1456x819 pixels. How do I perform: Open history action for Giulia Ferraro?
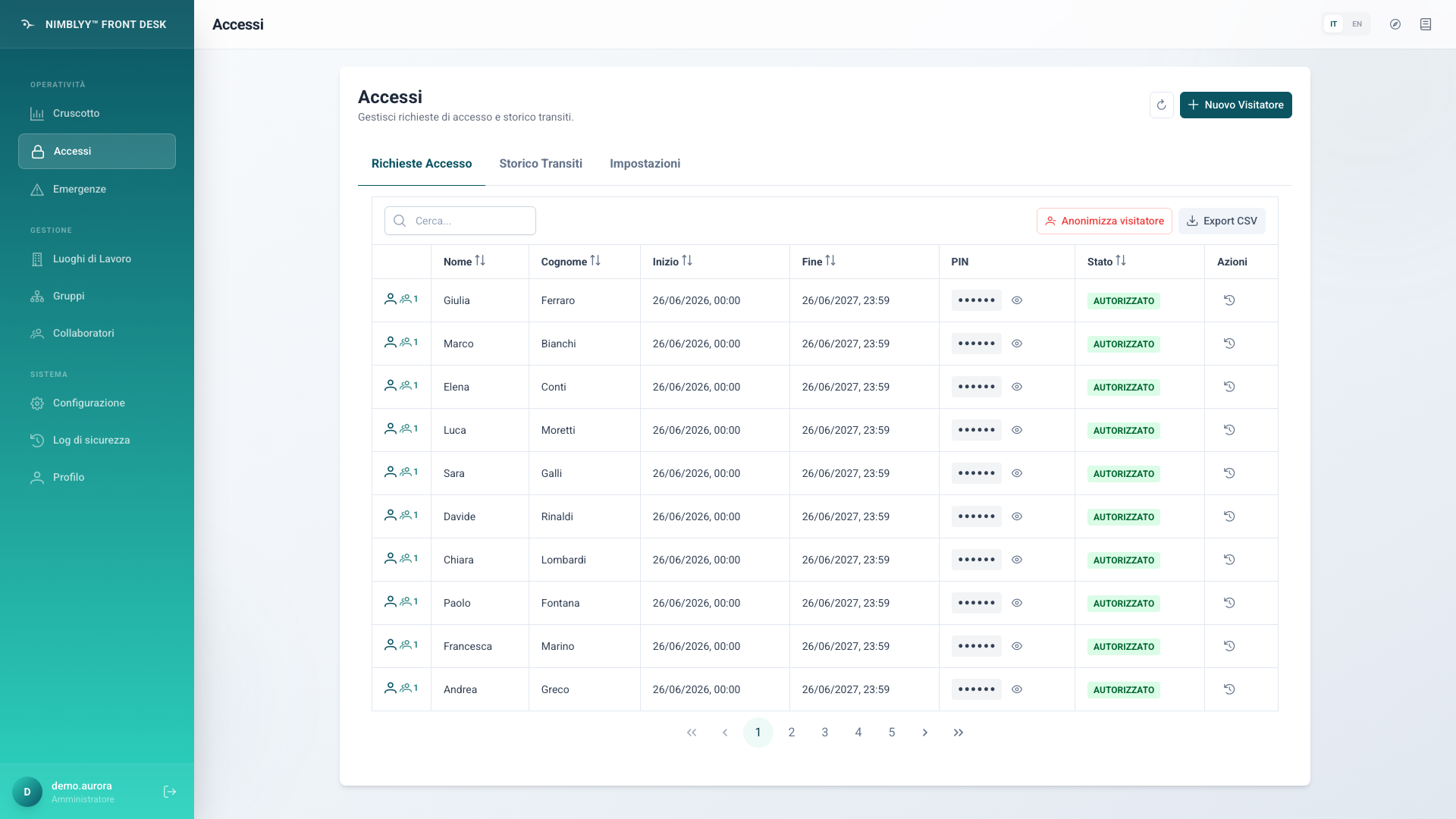[1229, 300]
